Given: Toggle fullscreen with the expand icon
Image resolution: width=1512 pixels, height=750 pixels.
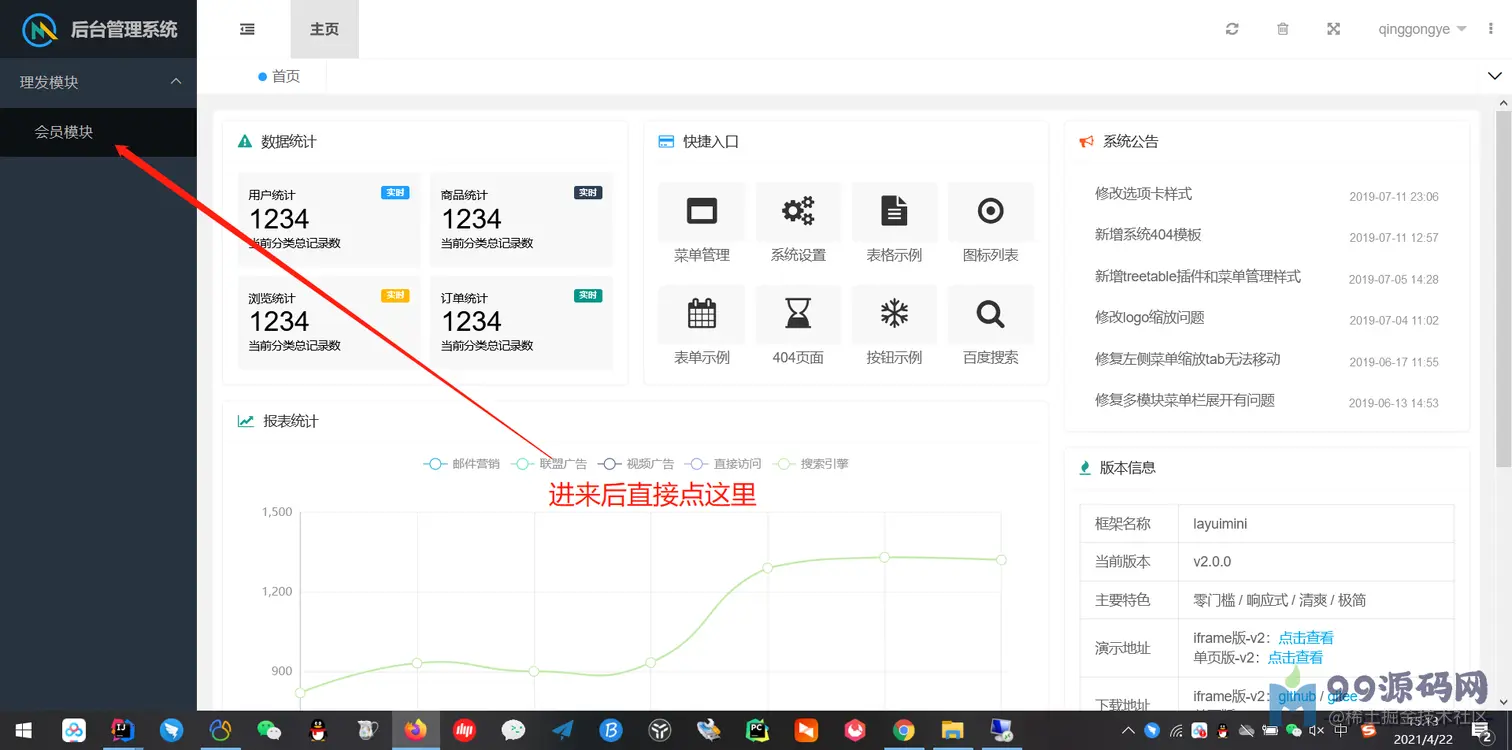Looking at the screenshot, I should (1334, 29).
